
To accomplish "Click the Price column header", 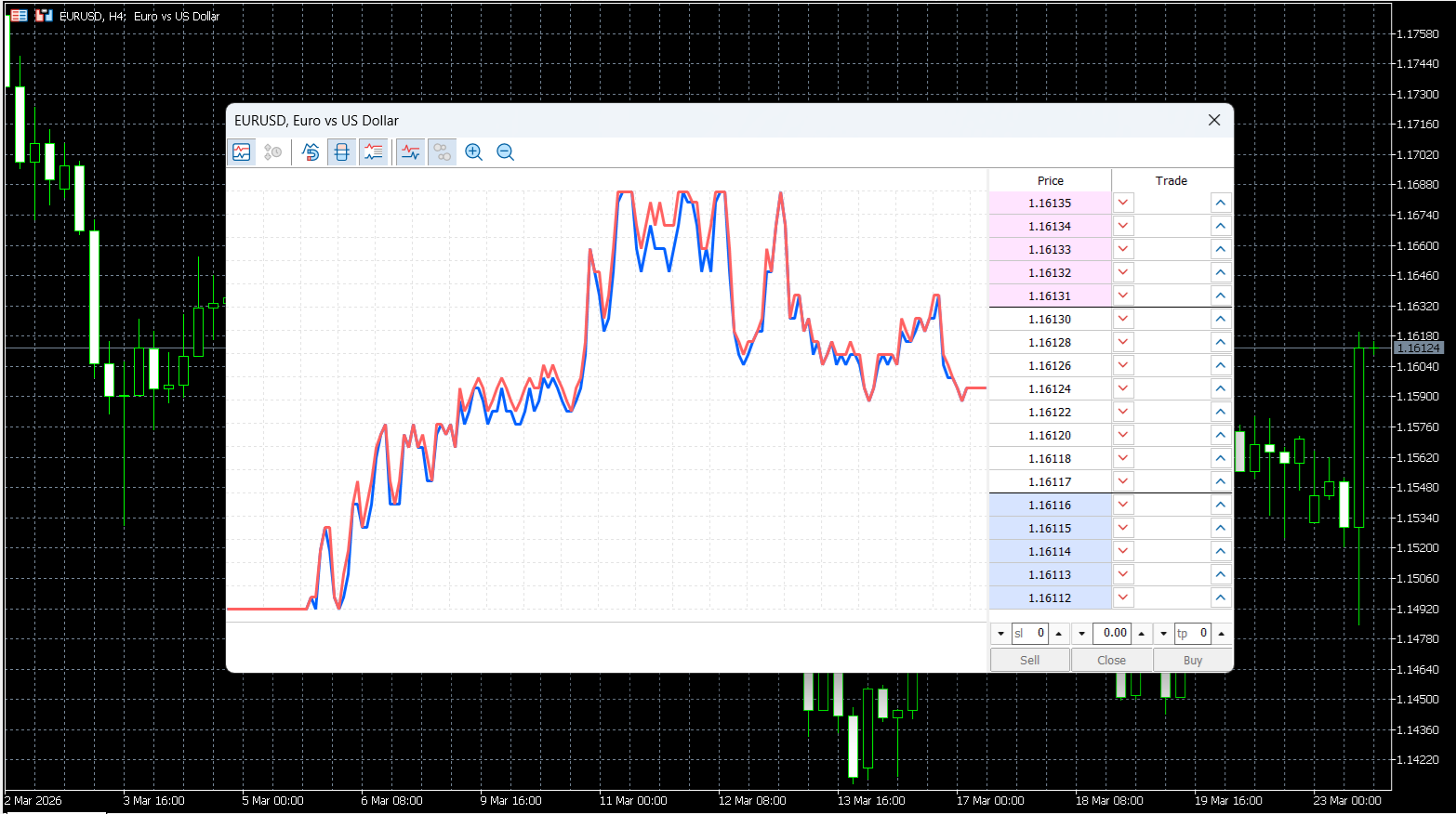I will pos(1051,180).
